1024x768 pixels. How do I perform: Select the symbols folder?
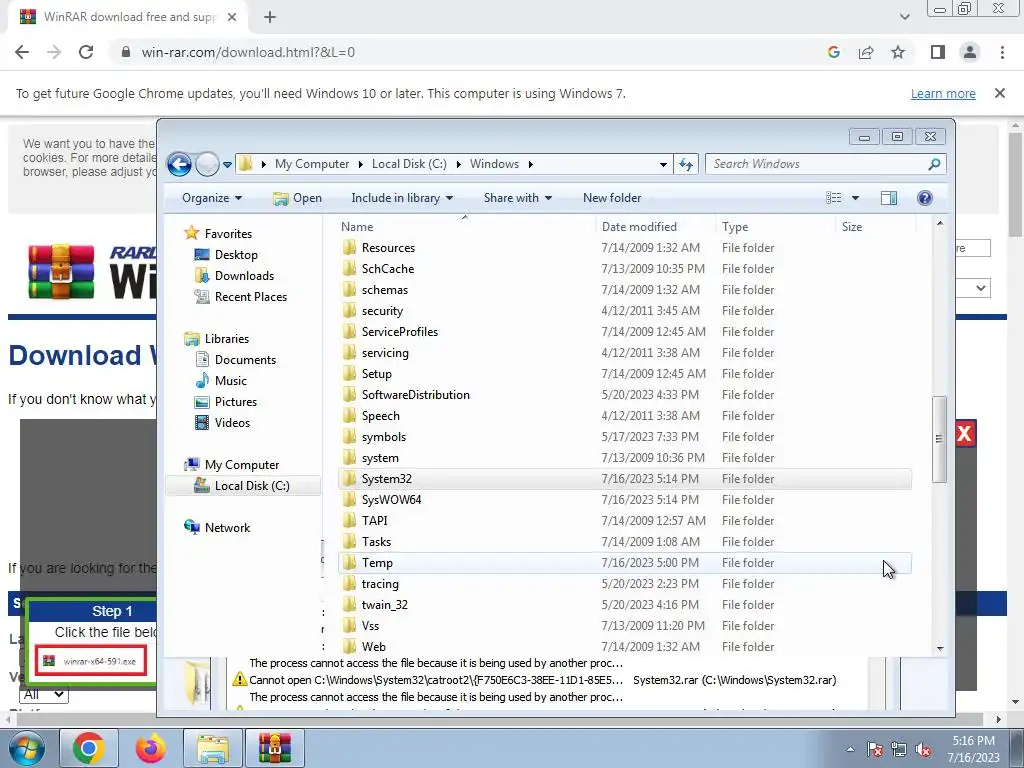[x=625, y=437]
